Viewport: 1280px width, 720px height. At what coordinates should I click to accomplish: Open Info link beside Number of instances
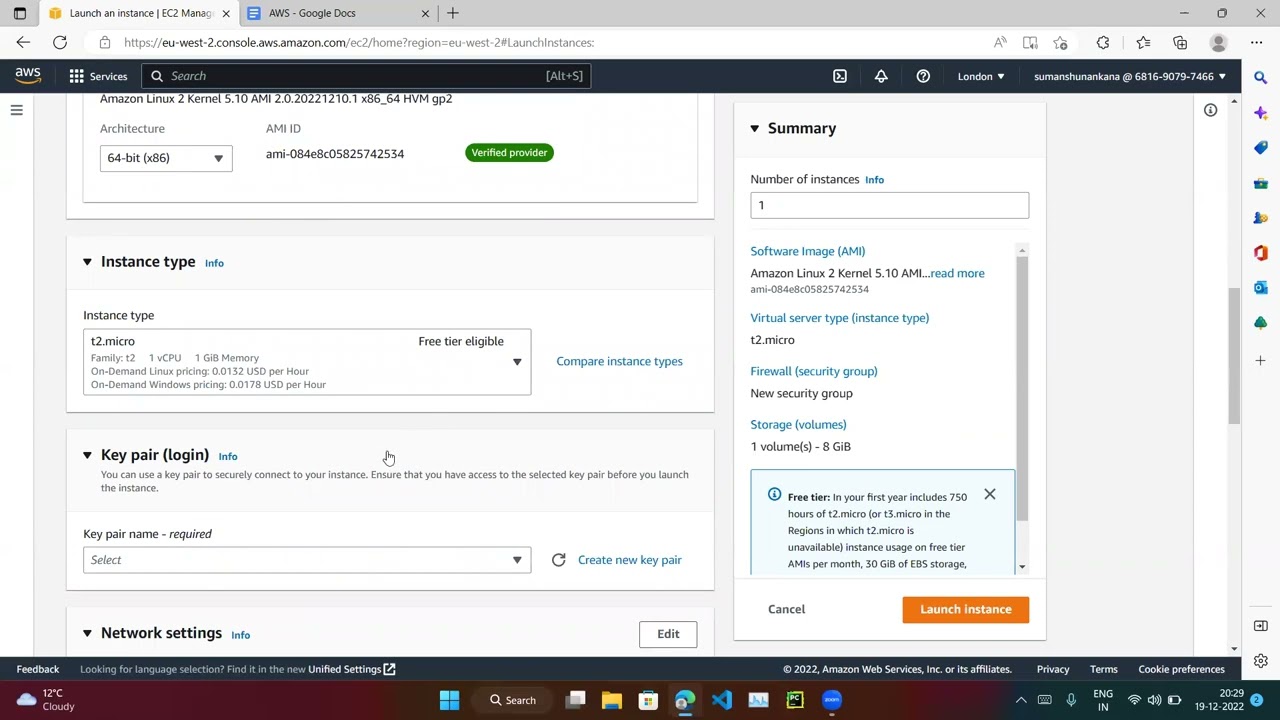coord(874,180)
